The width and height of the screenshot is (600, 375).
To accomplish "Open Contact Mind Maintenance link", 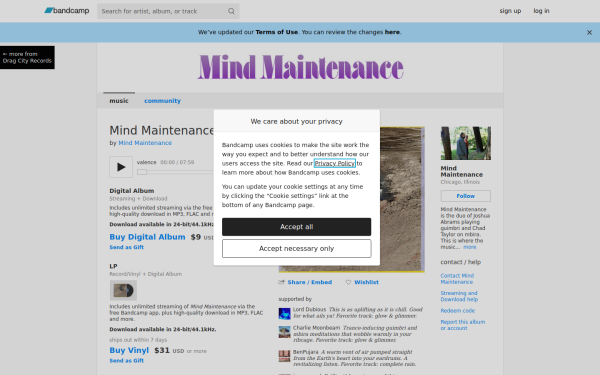I will point(457,279).
